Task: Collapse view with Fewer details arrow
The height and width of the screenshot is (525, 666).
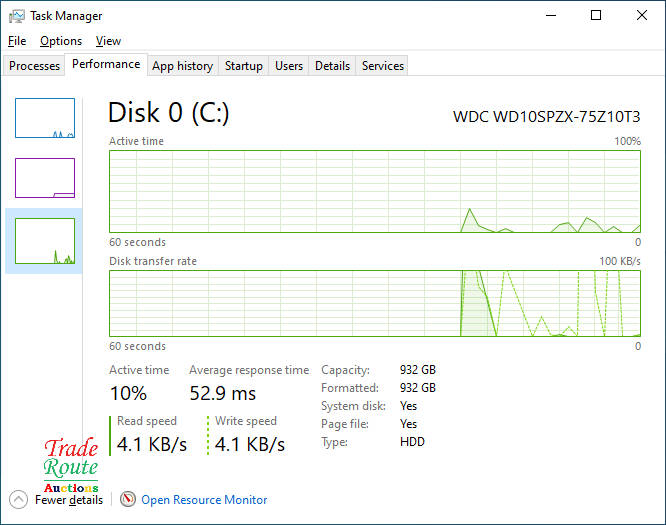Action: pos(18,499)
